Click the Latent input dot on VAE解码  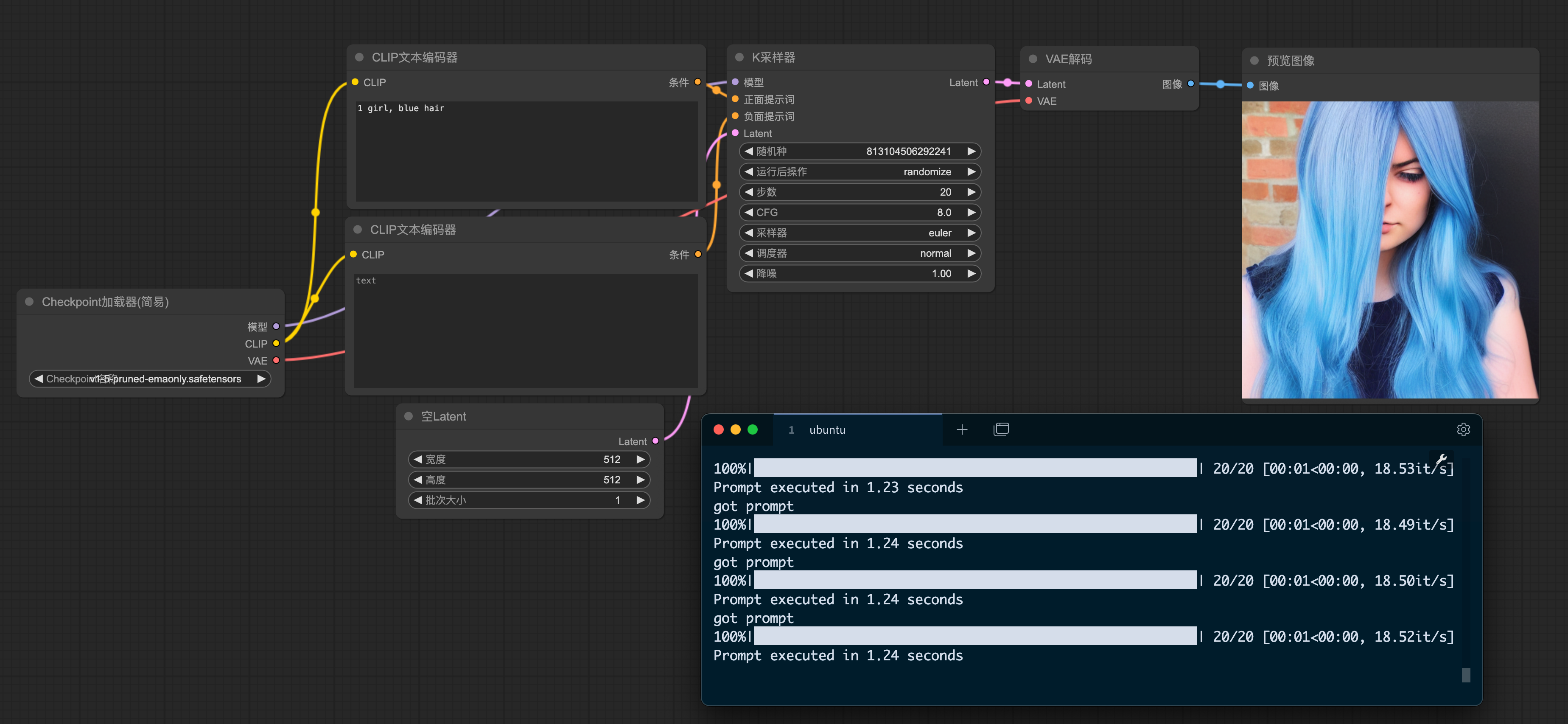pyautogui.click(x=1029, y=84)
